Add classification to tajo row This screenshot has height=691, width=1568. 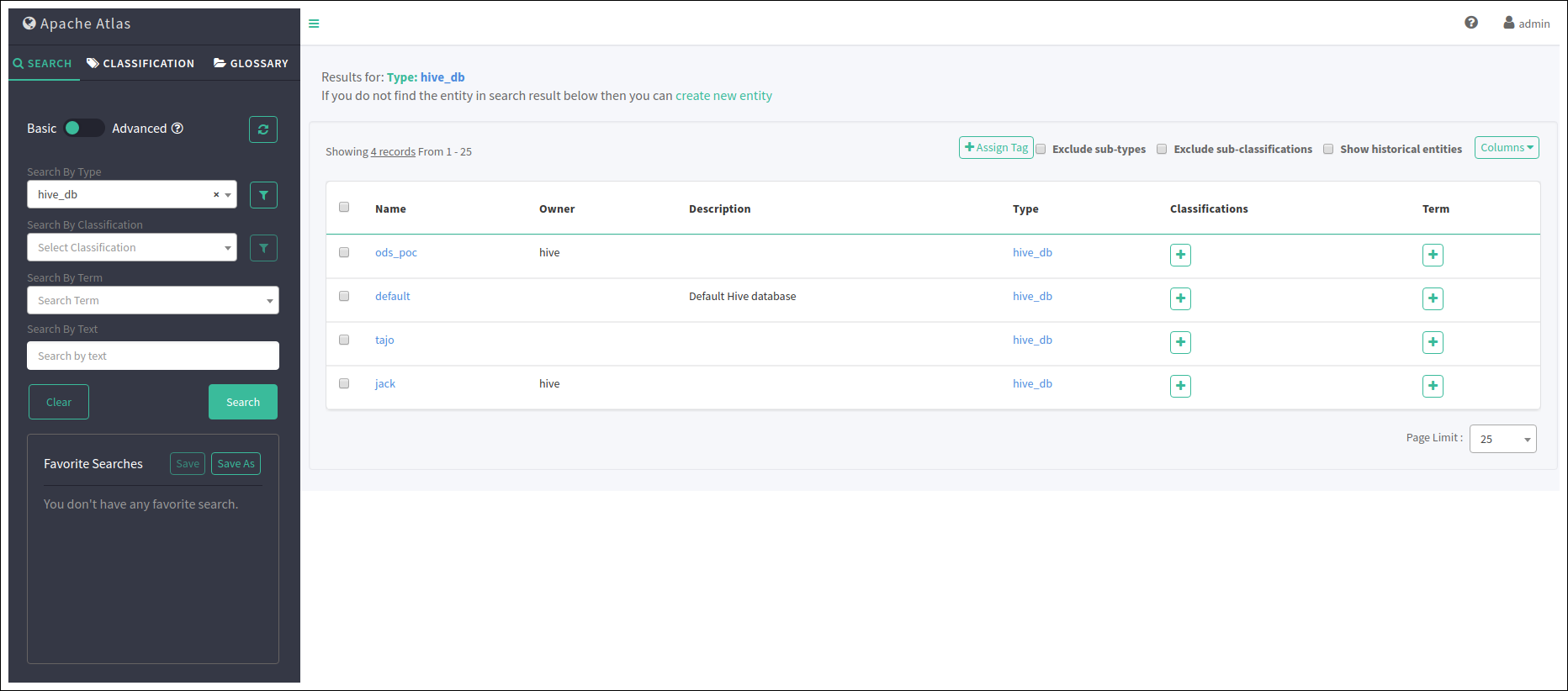[1180, 342]
